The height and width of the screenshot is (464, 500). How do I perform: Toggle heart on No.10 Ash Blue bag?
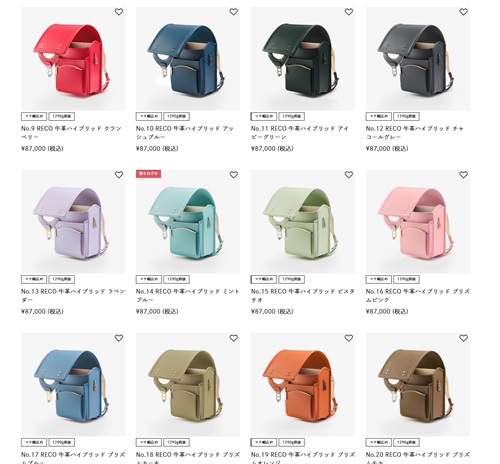pyautogui.click(x=234, y=12)
